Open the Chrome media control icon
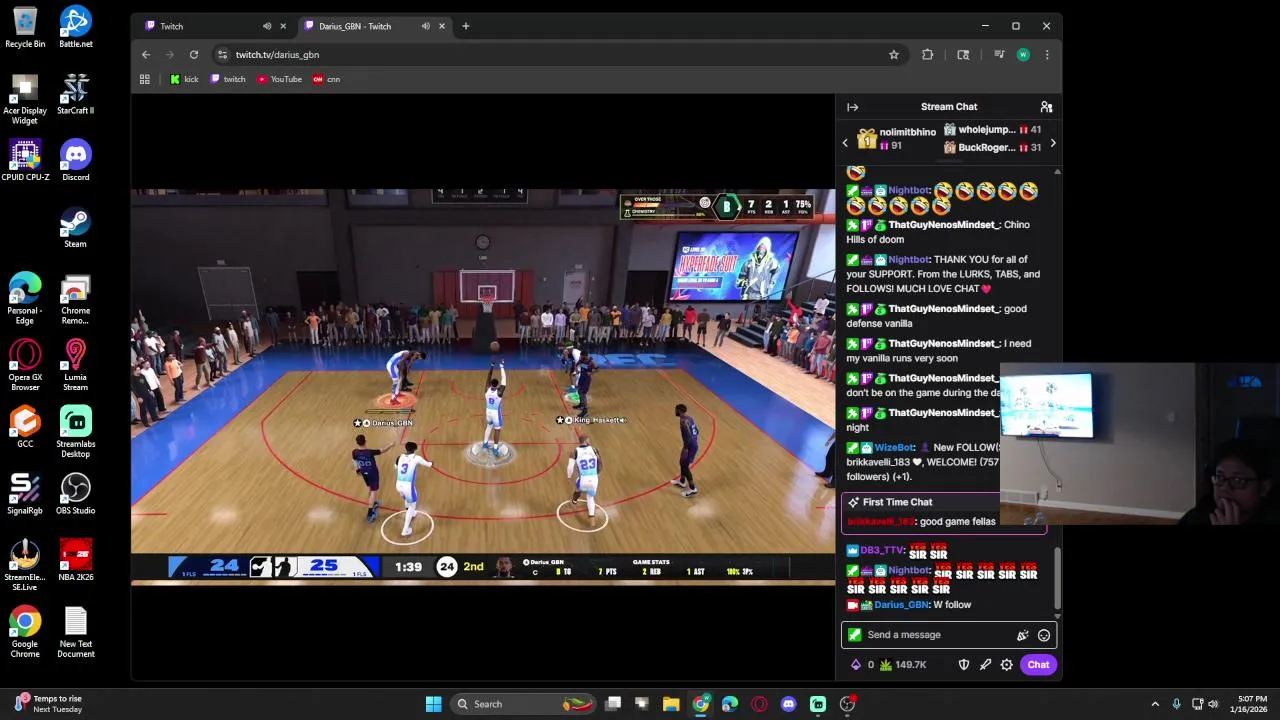 pyautogui.click(x=999, y=55)
